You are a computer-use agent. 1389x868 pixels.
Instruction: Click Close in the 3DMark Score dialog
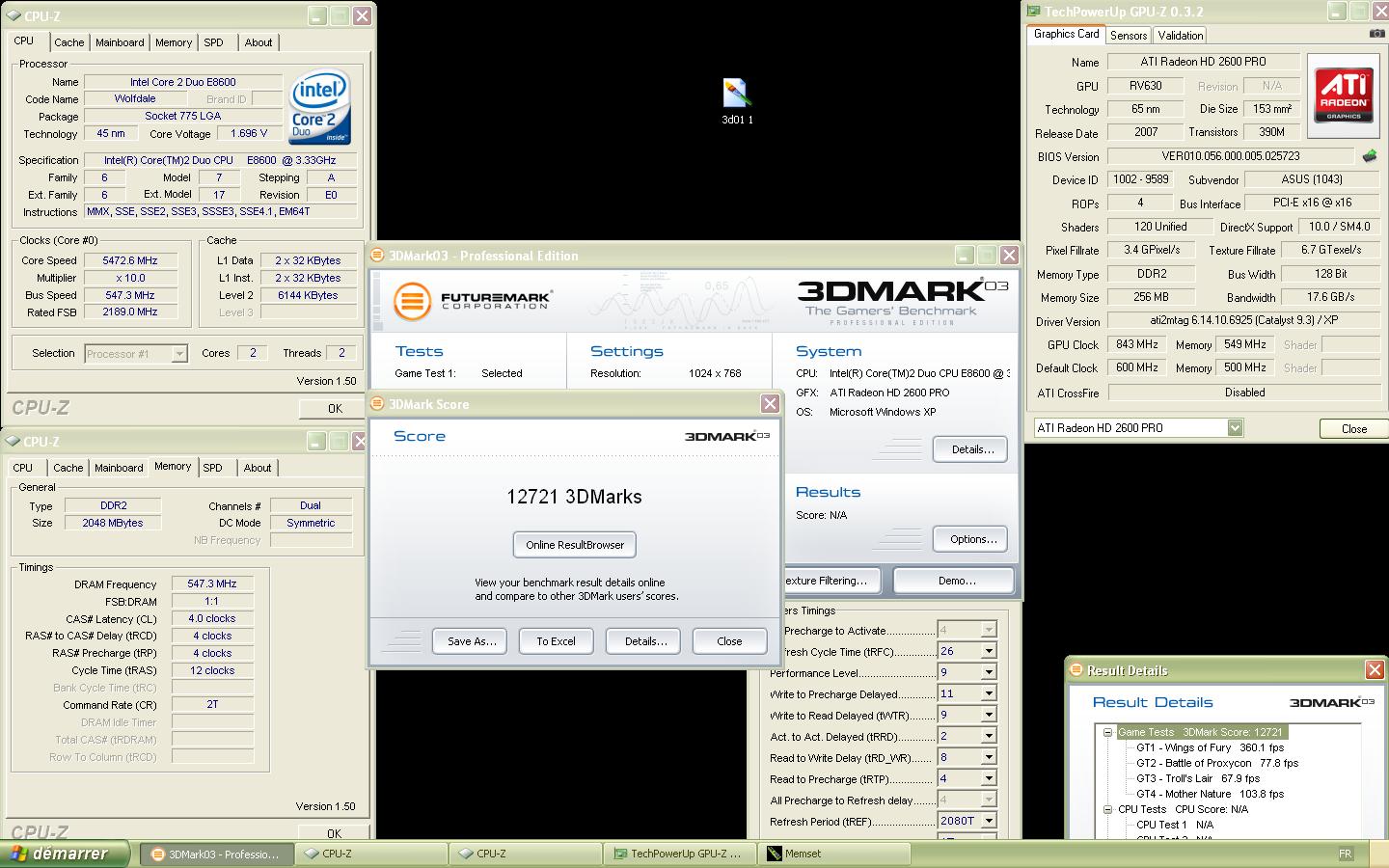click(729, 641)
